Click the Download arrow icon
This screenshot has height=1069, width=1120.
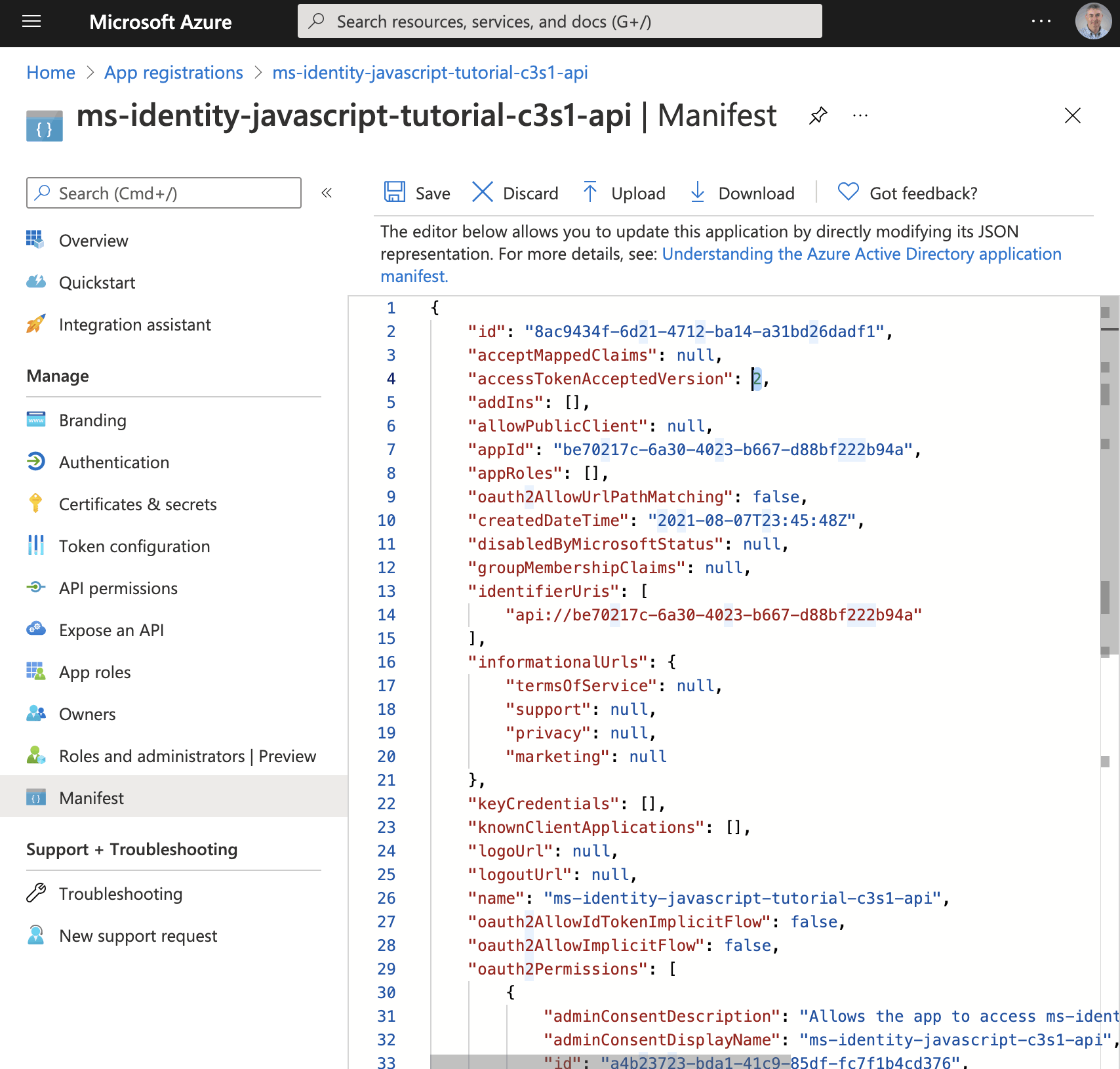coord(698,192)
